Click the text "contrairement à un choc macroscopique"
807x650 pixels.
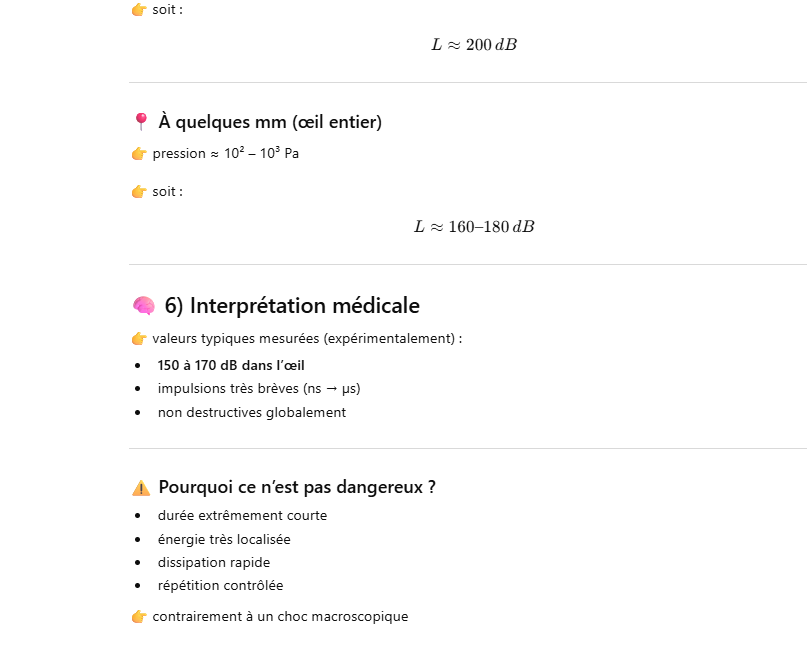(x=280, y=617)
